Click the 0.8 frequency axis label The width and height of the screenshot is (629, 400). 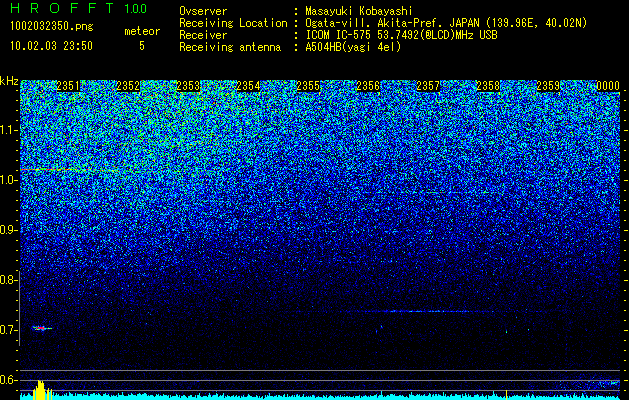click(x=7, y=280)
